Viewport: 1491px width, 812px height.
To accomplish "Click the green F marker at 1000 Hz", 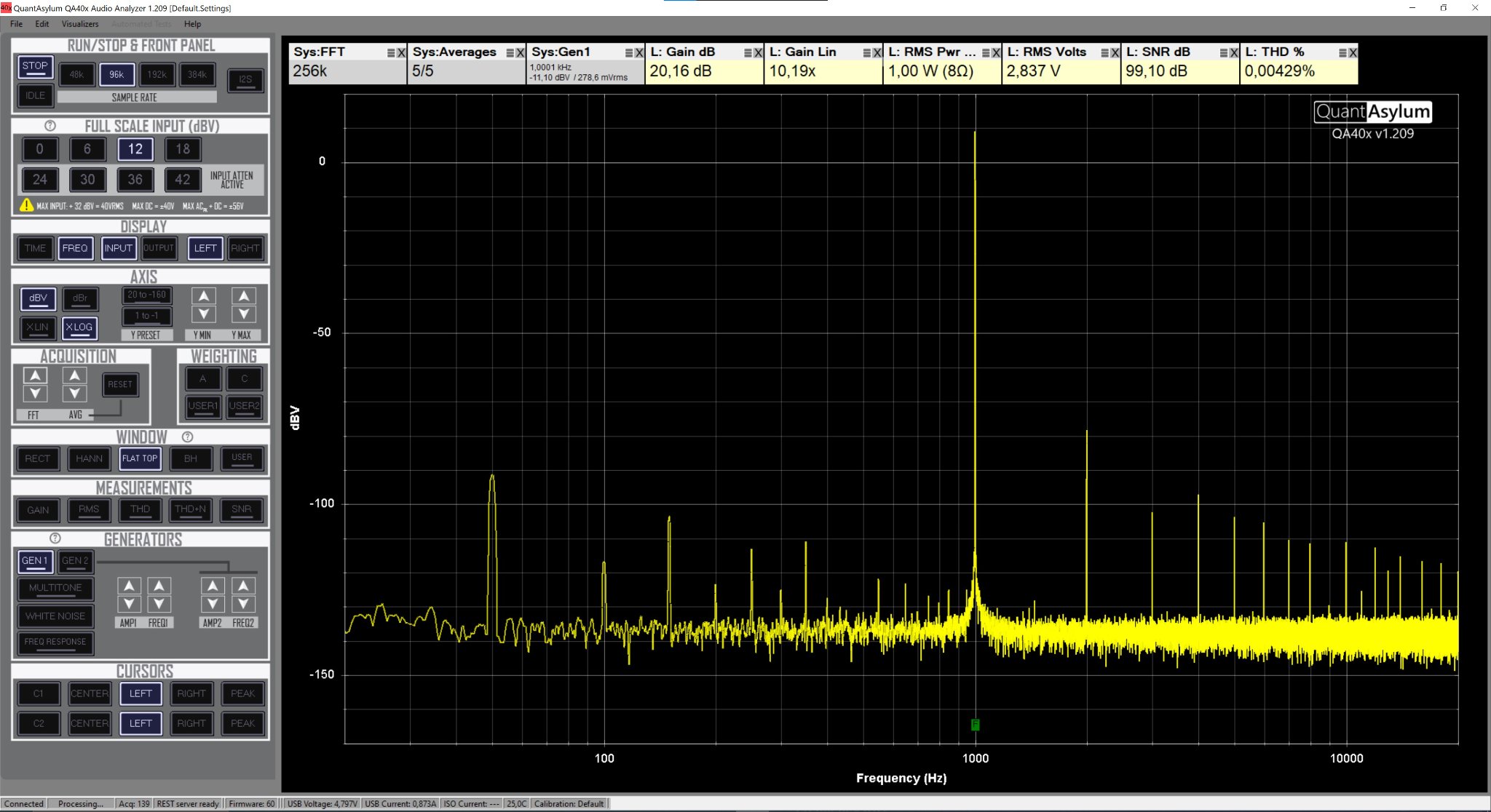I will [976, 725].
